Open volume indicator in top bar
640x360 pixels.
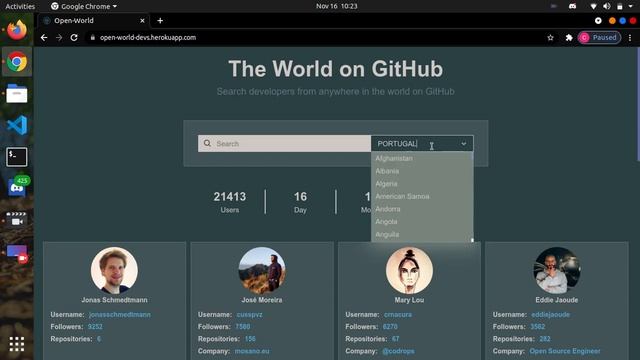pyautogui.click(x=607, y=6)
